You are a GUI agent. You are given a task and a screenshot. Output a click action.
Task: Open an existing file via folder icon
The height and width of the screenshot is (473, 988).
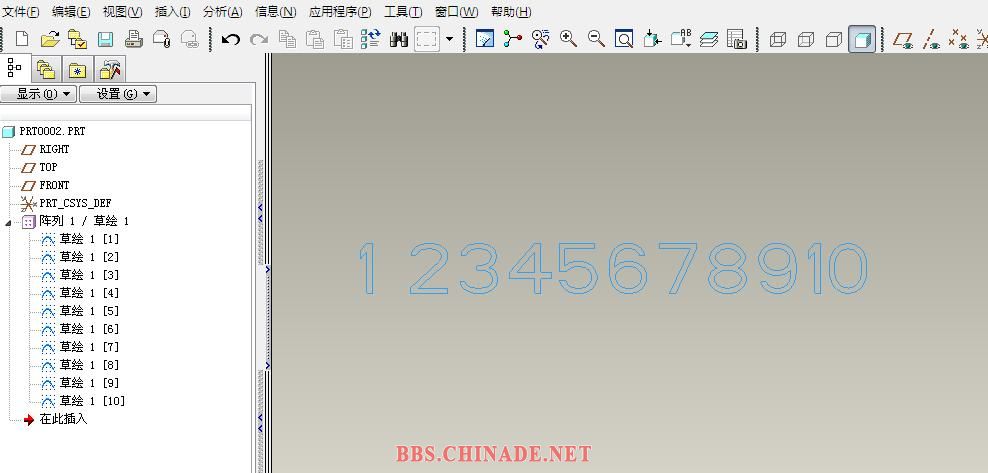pyautogui.click(x=50, y=40)
